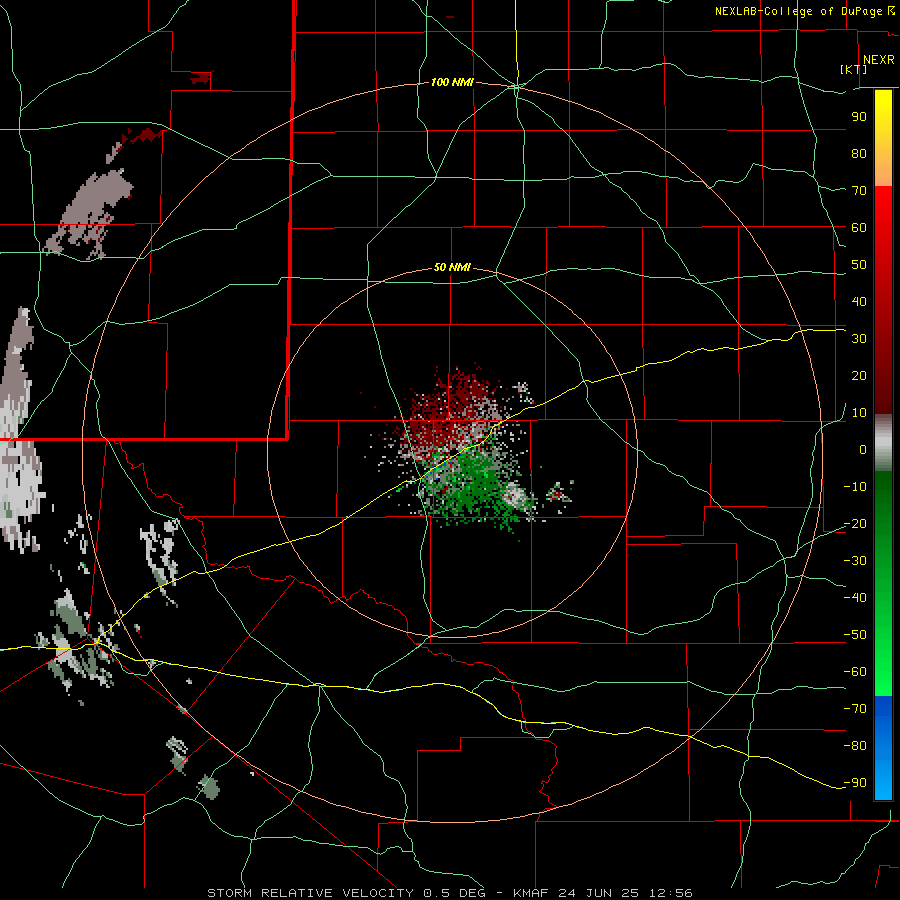Click the -80 value on the velocity scale
The width and height of the screenshot is (900, 900).
pyautogui.click(x=855, y=746)
